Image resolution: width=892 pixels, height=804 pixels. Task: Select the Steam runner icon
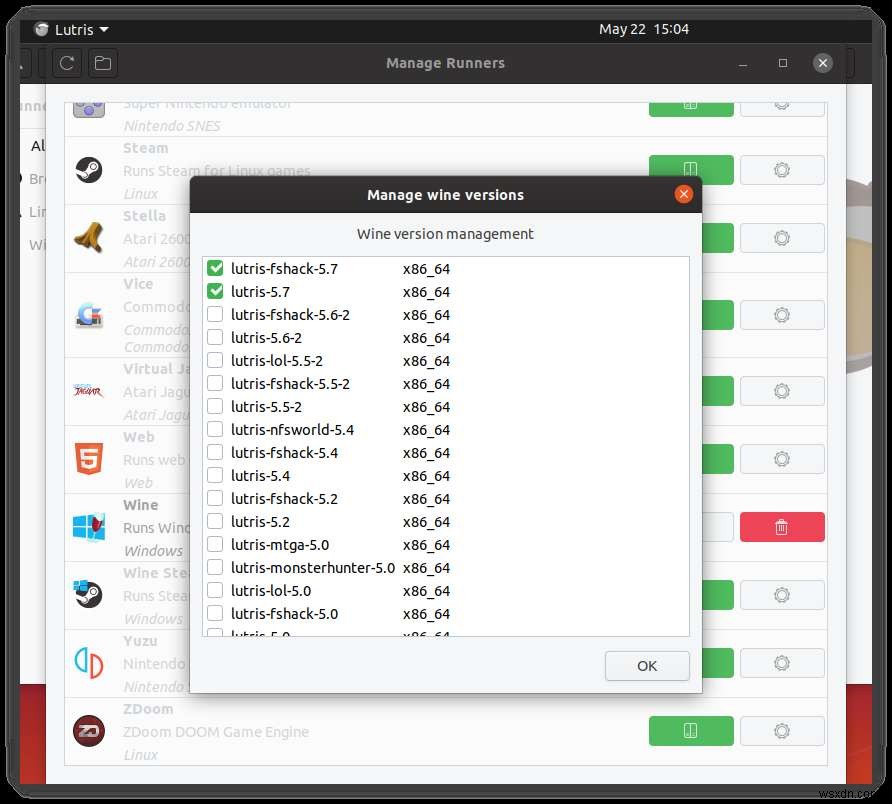pos(89,169)
